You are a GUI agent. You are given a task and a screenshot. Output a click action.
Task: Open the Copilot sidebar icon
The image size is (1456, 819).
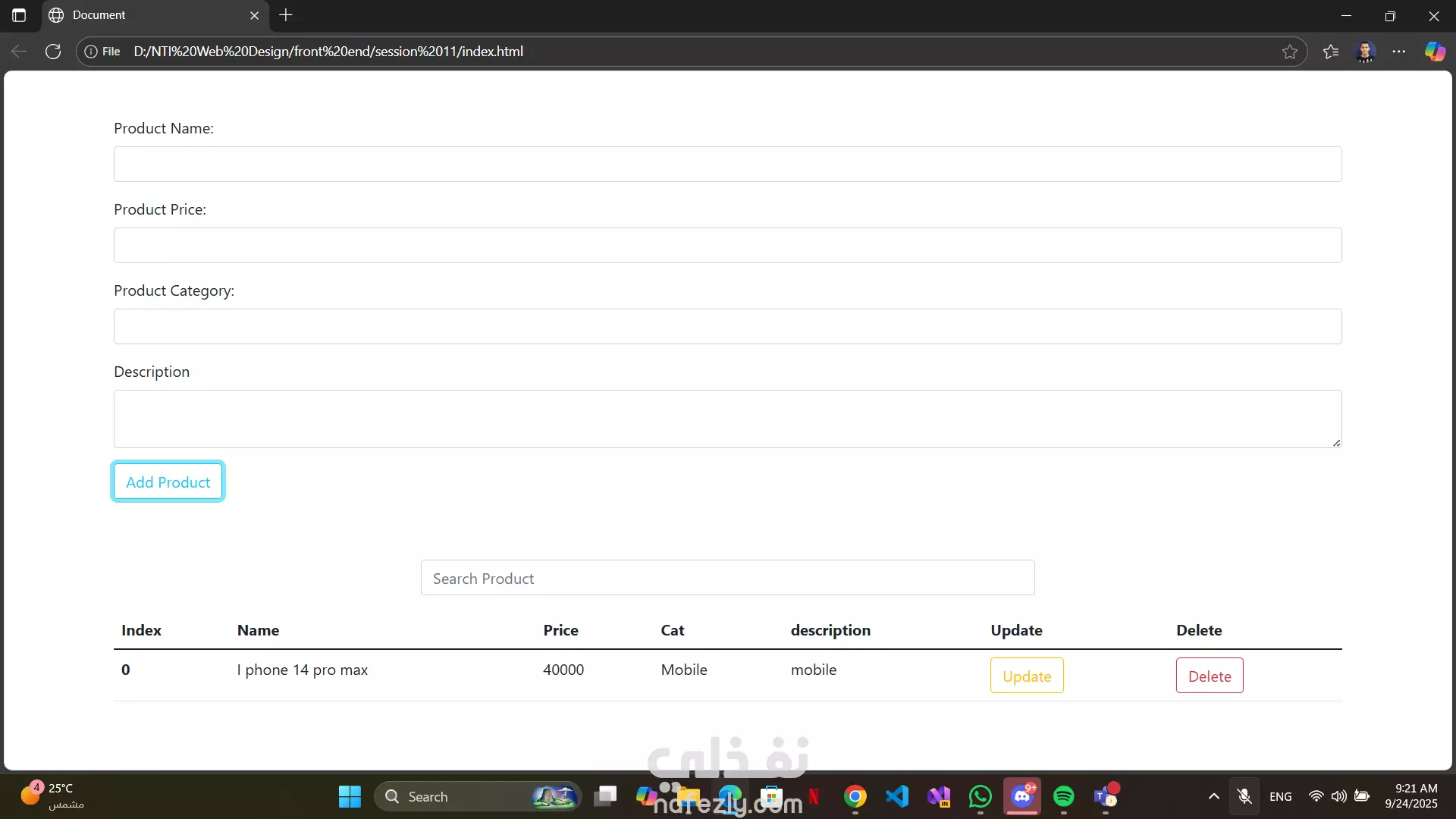coord(1435,52)
